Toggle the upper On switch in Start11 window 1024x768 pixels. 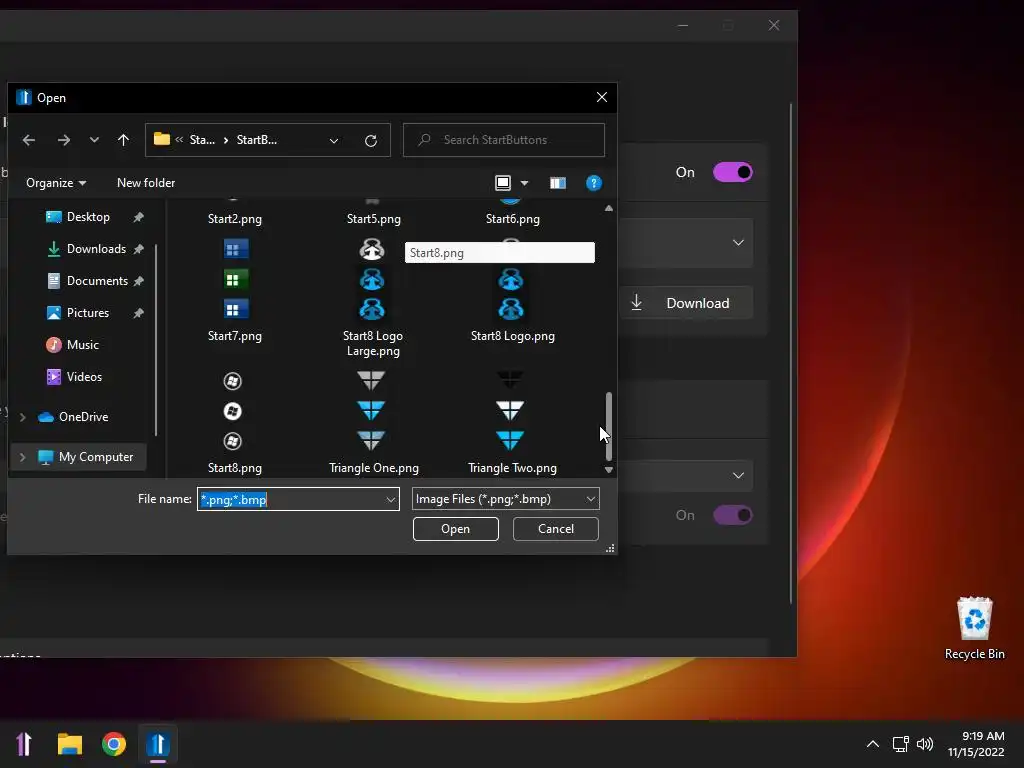pyautogui.click(x=733, y=172)
